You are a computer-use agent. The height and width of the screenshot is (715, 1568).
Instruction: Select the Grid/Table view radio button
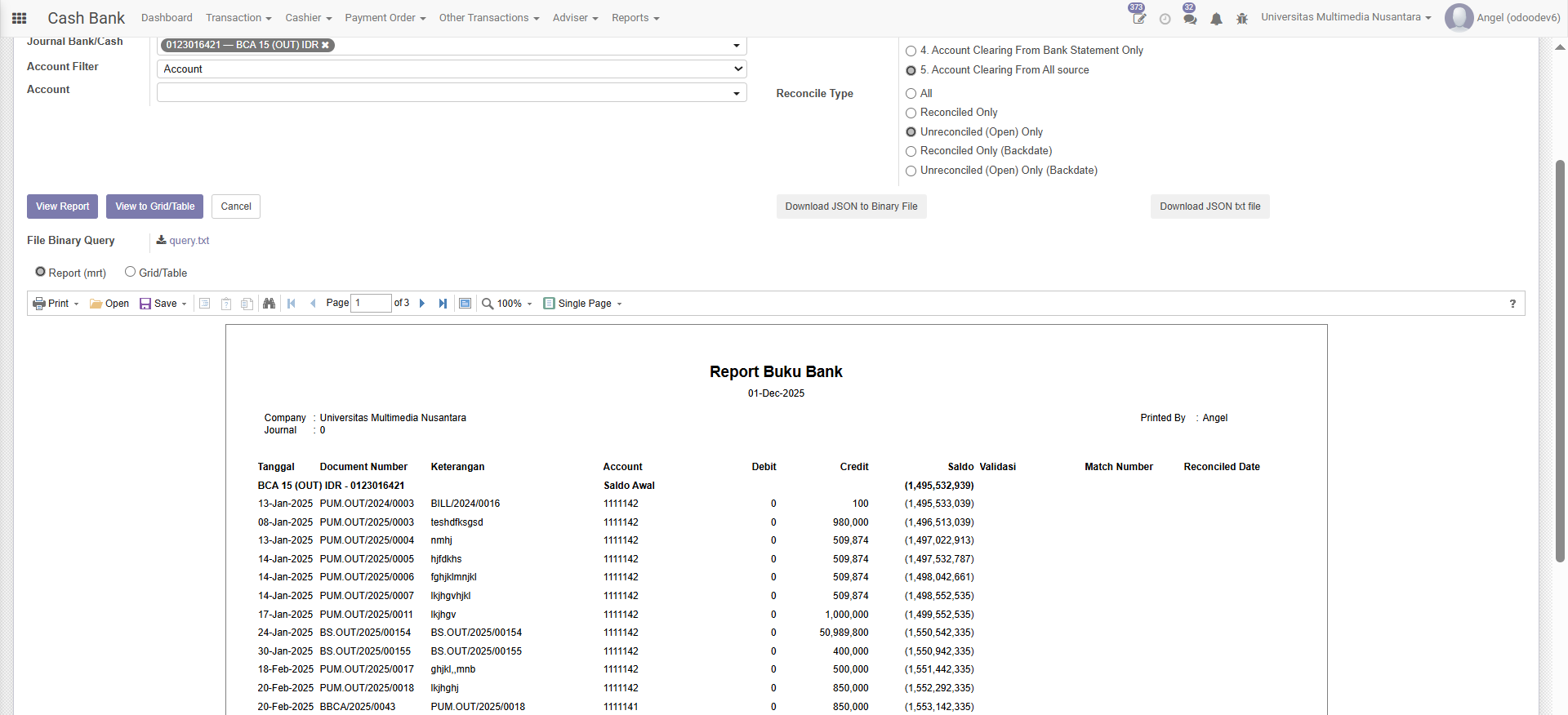[130, 272]
